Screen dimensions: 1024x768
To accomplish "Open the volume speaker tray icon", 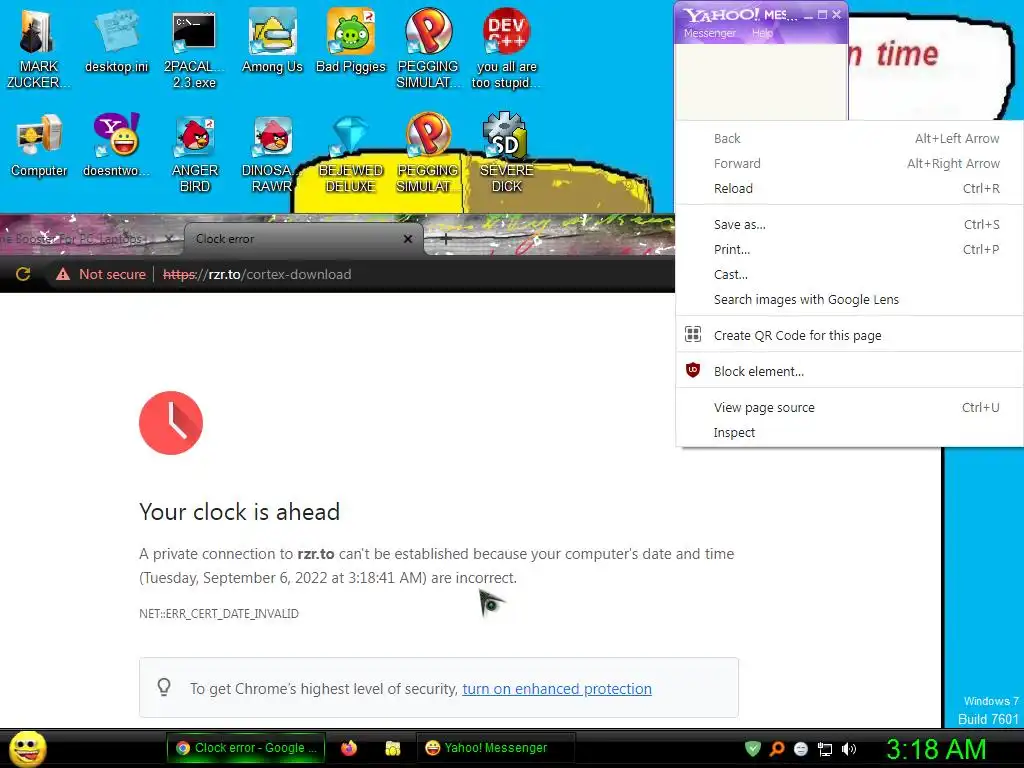I will click(848, 749).
